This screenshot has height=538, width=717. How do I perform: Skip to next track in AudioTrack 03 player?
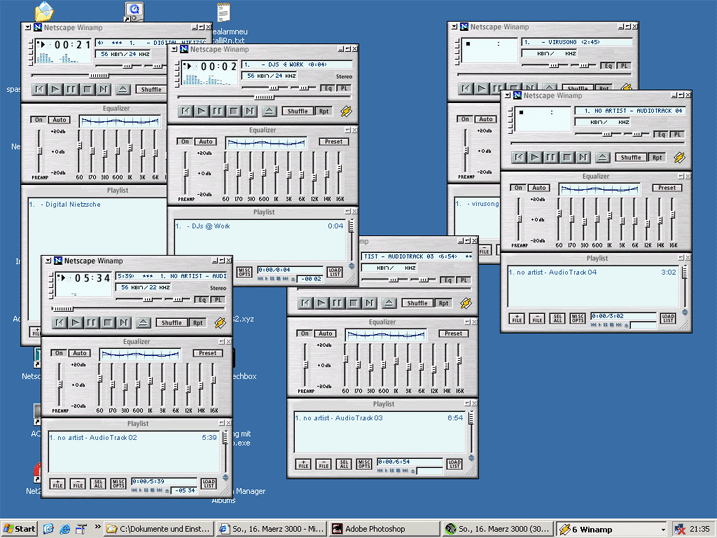pos(369,303)
